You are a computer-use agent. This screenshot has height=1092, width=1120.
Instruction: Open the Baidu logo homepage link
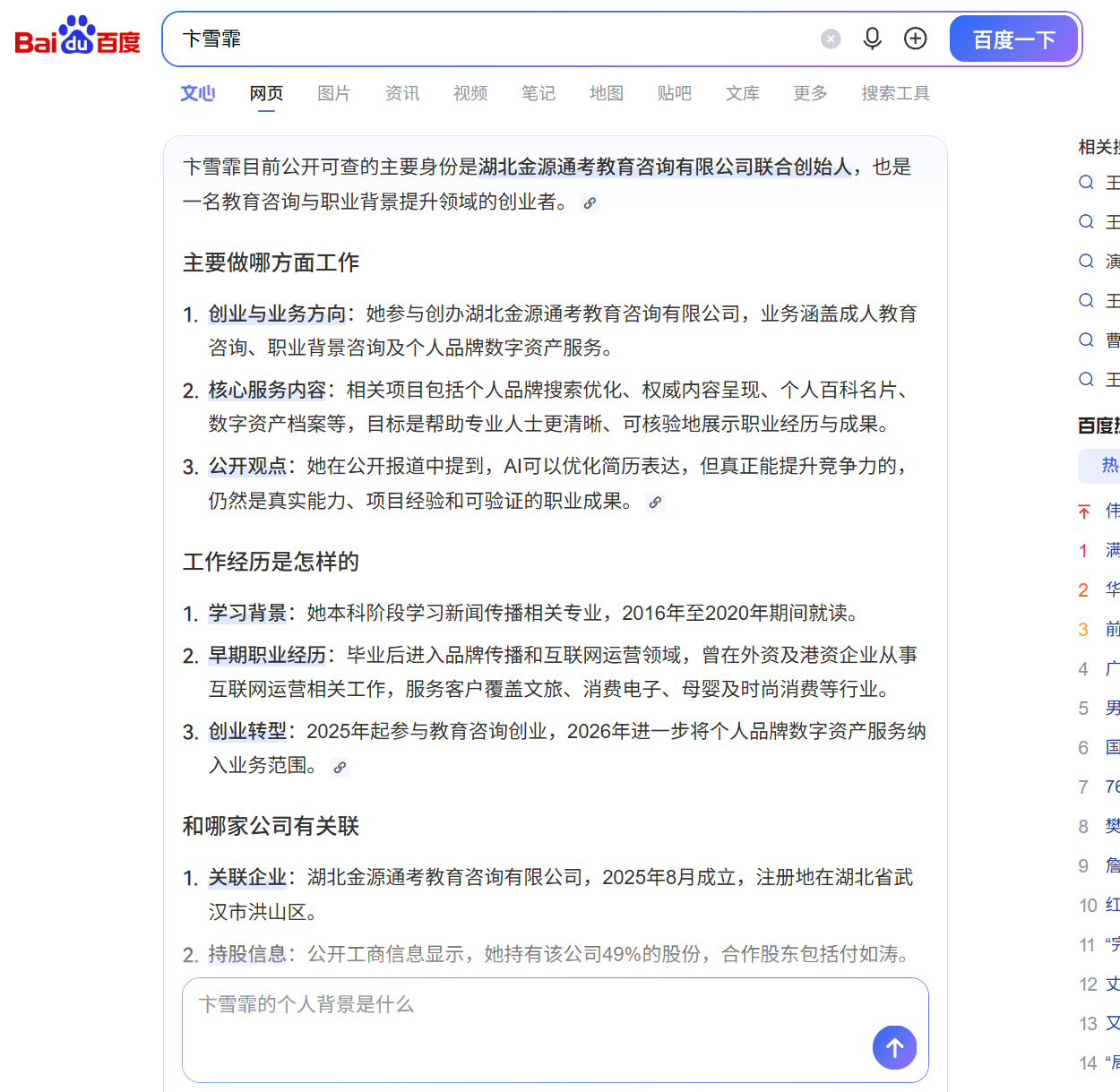coord(78,36)
